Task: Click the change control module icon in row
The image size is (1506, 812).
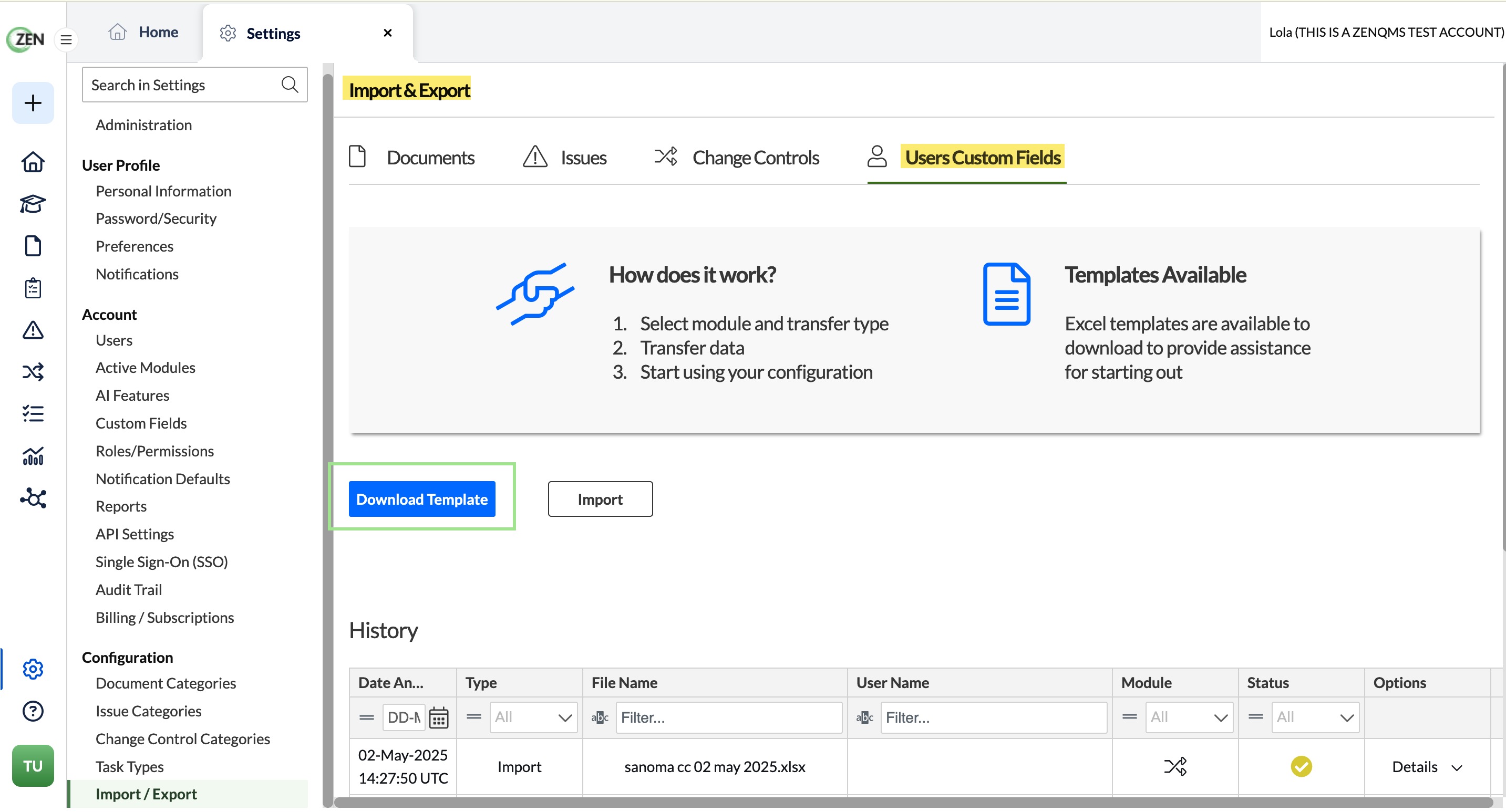Action: pos(1175,766)
